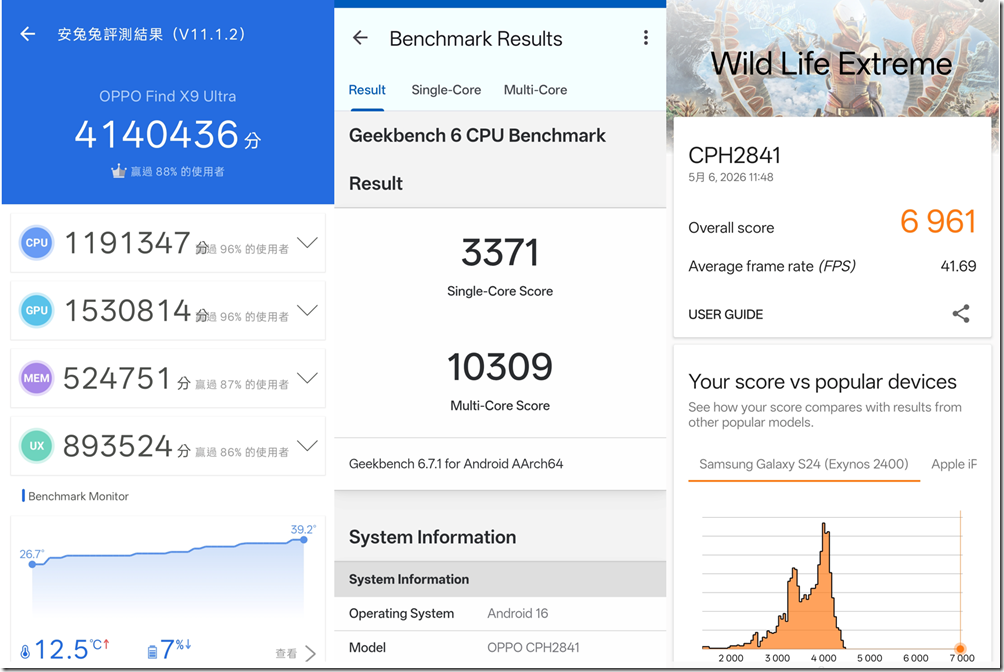Tap the thermometer icon beside 12.5°C
Viewport: 1004px width, 672px height.
25,652
